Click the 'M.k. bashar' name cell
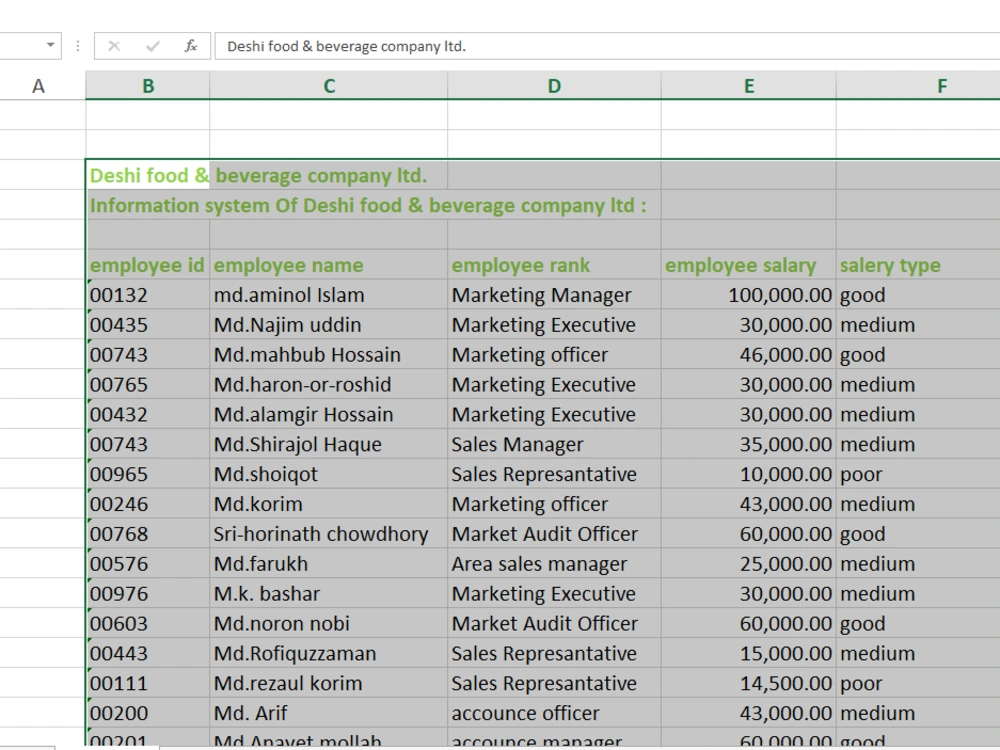Screen dimensions: 1000x750 tap(329, 594)
